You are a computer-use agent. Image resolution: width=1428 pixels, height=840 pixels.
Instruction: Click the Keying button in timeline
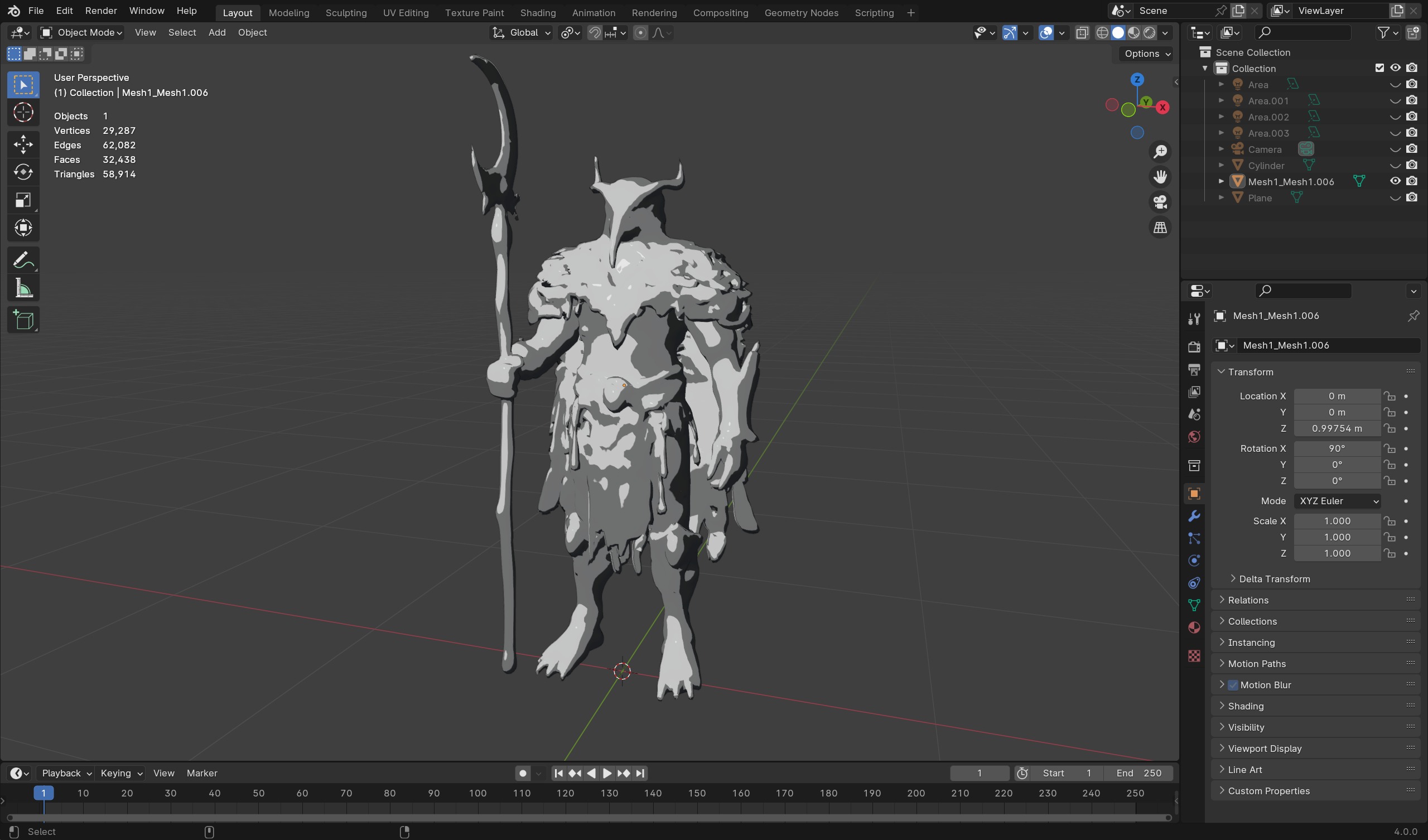(x=120, y=773)
